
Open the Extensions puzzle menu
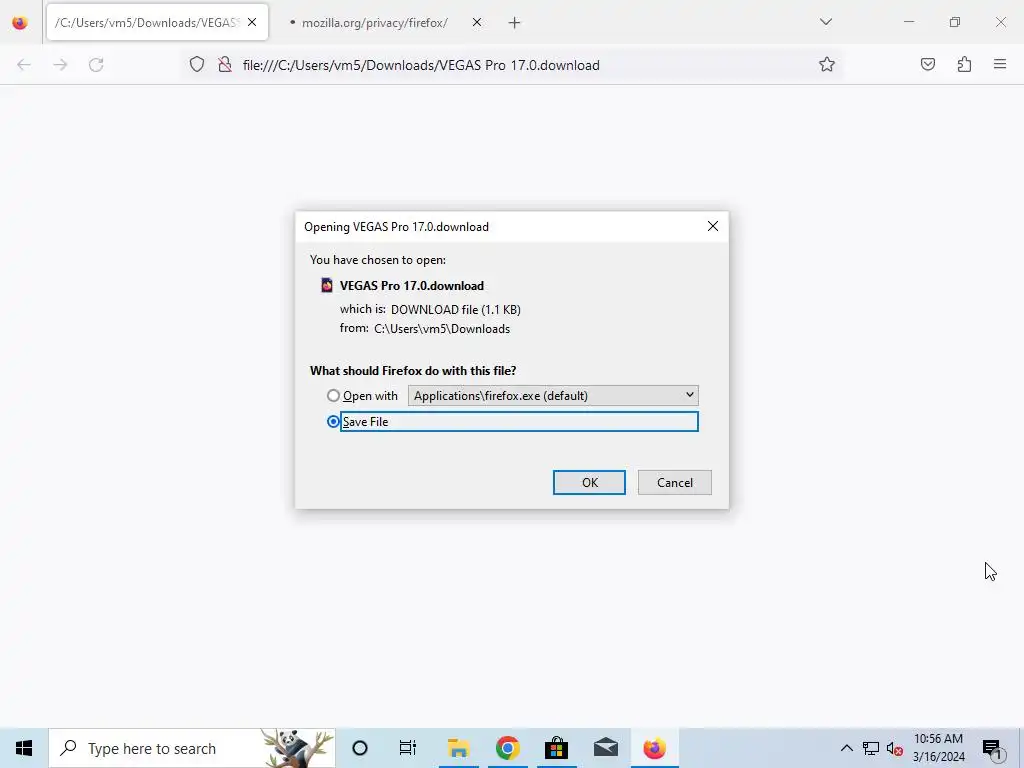pos(964,64)
